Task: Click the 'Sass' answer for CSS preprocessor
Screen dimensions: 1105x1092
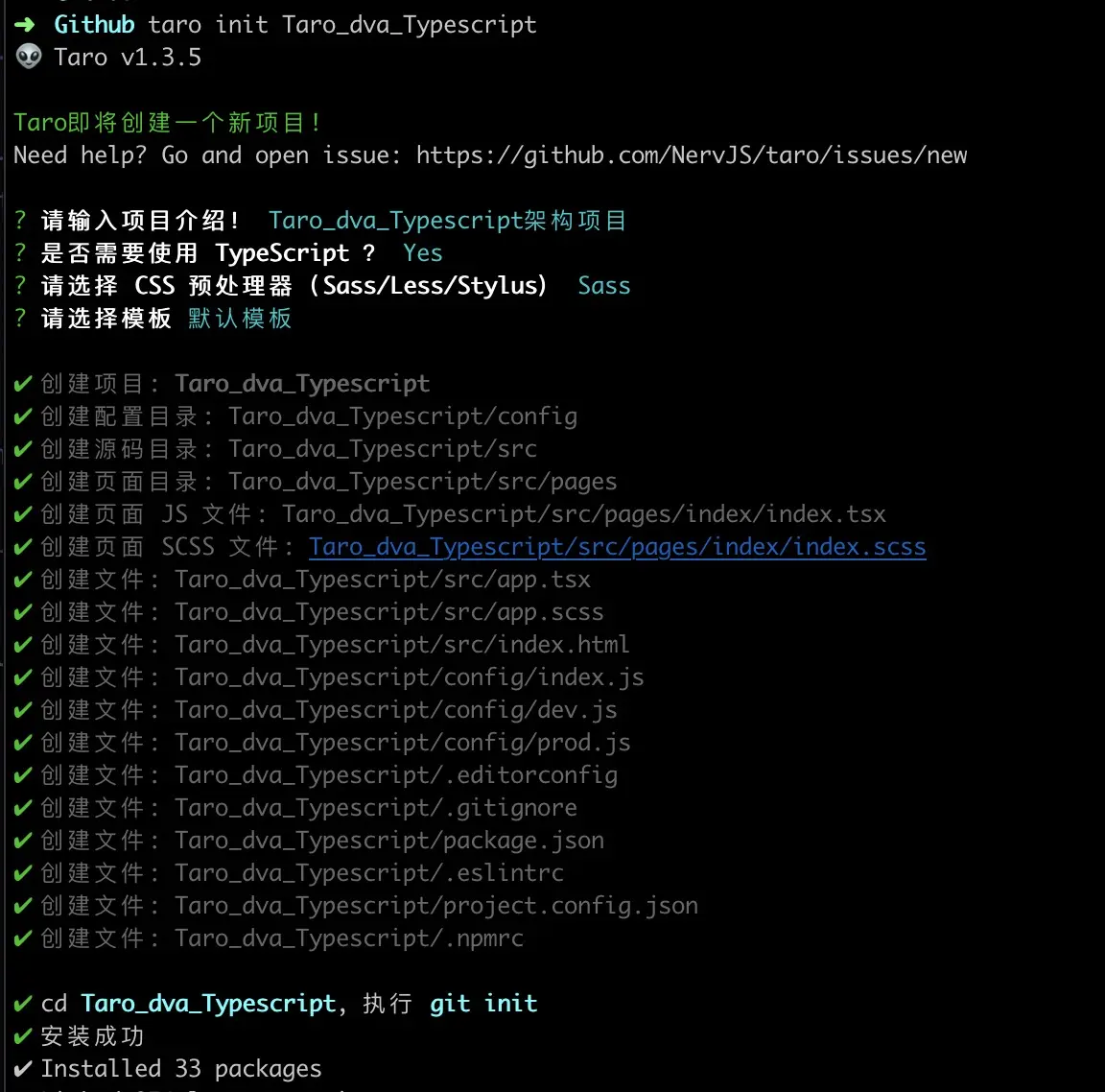Action: [604, 286]
